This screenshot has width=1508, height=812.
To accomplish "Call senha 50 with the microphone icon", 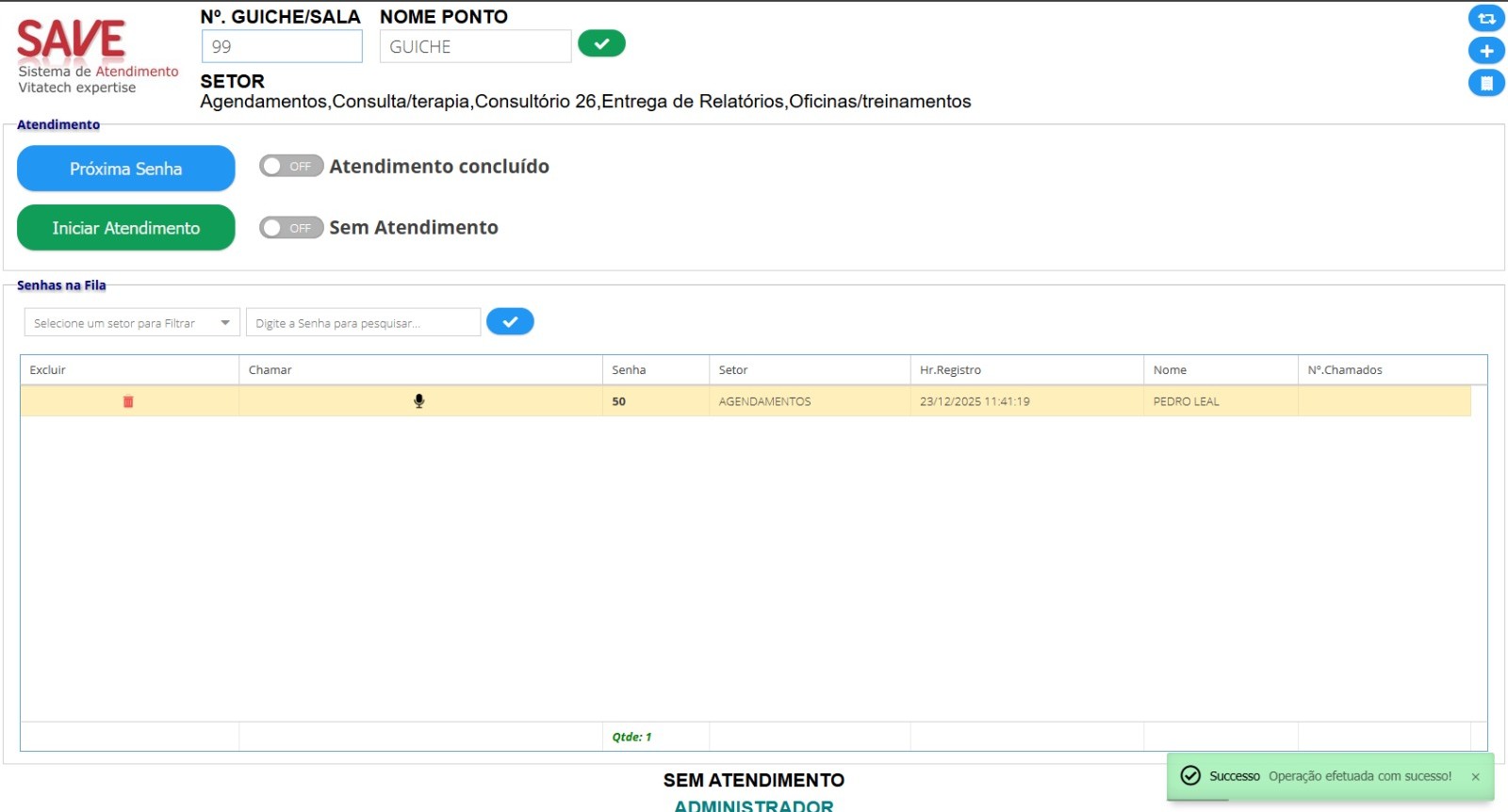I will (419, 401).
